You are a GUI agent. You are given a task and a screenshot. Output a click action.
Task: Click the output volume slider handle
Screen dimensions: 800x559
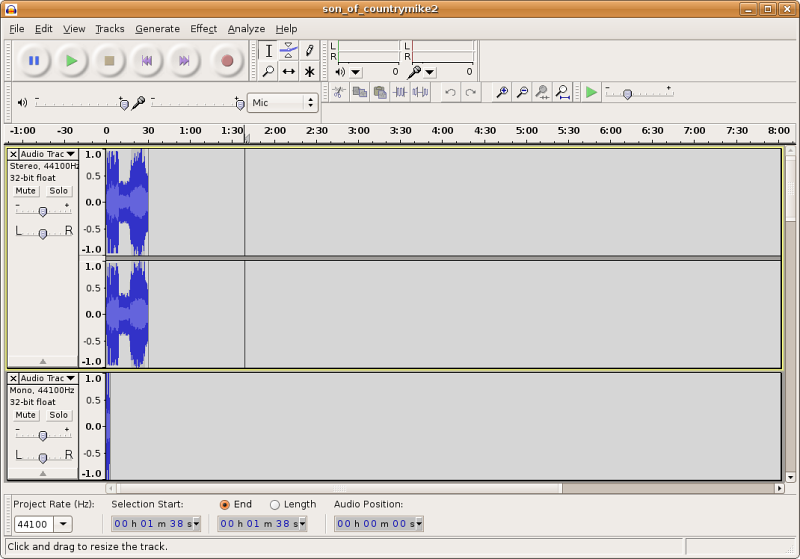tap(123, 105)
